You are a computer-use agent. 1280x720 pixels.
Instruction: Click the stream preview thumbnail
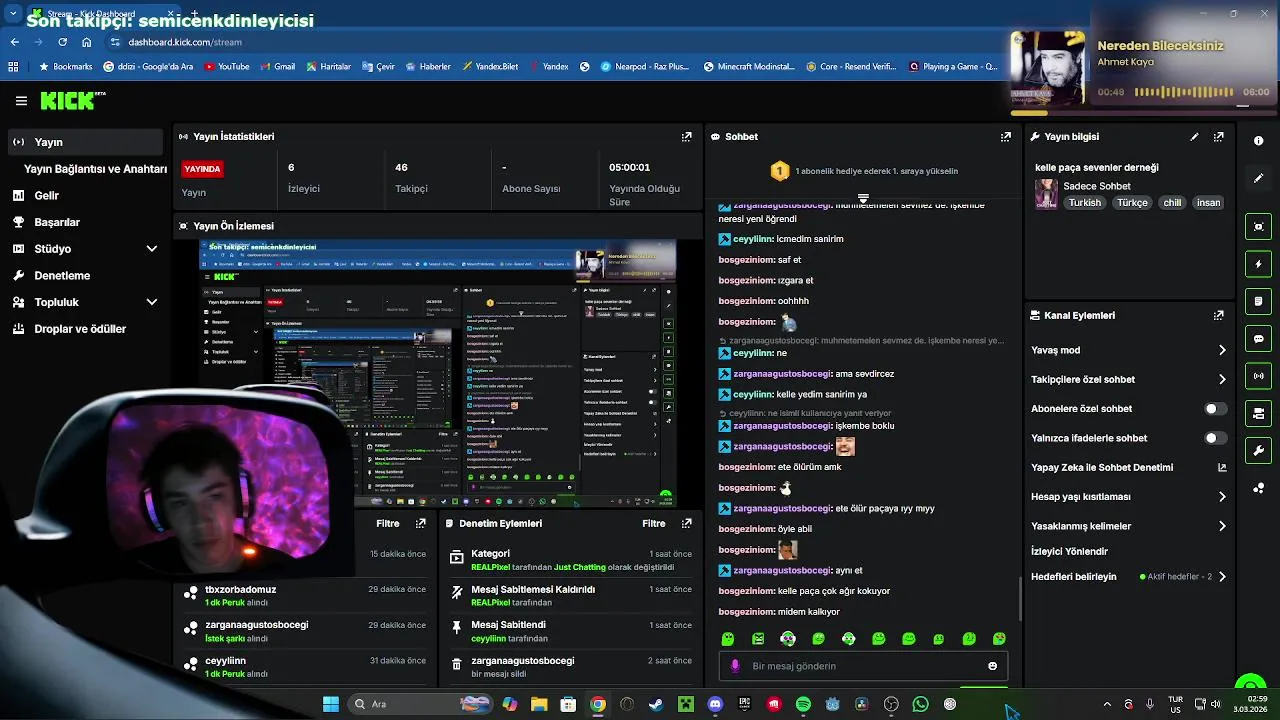[438, 373]
